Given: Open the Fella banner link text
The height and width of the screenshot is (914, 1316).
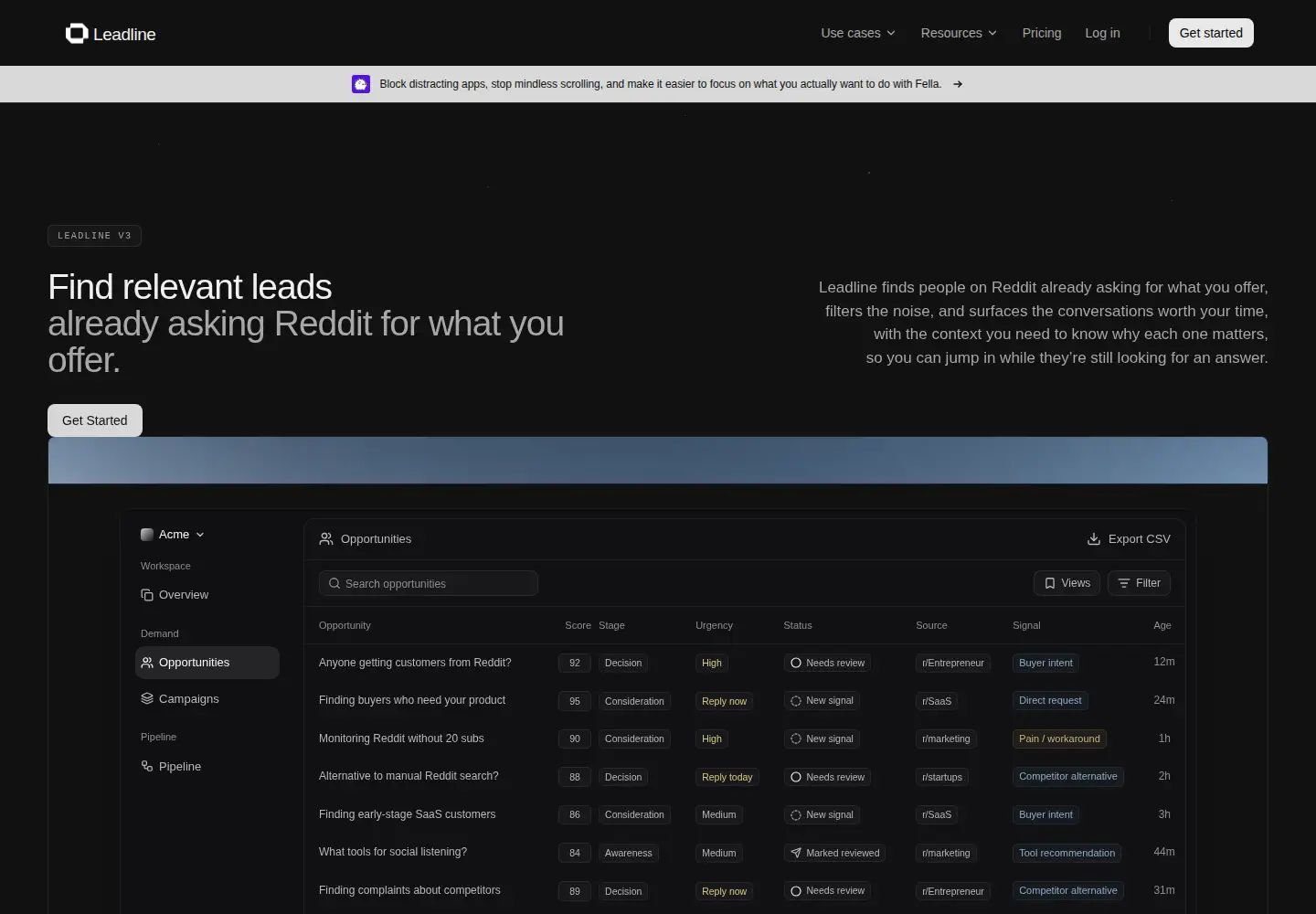Looking at the screenshot, I should 660,84.
